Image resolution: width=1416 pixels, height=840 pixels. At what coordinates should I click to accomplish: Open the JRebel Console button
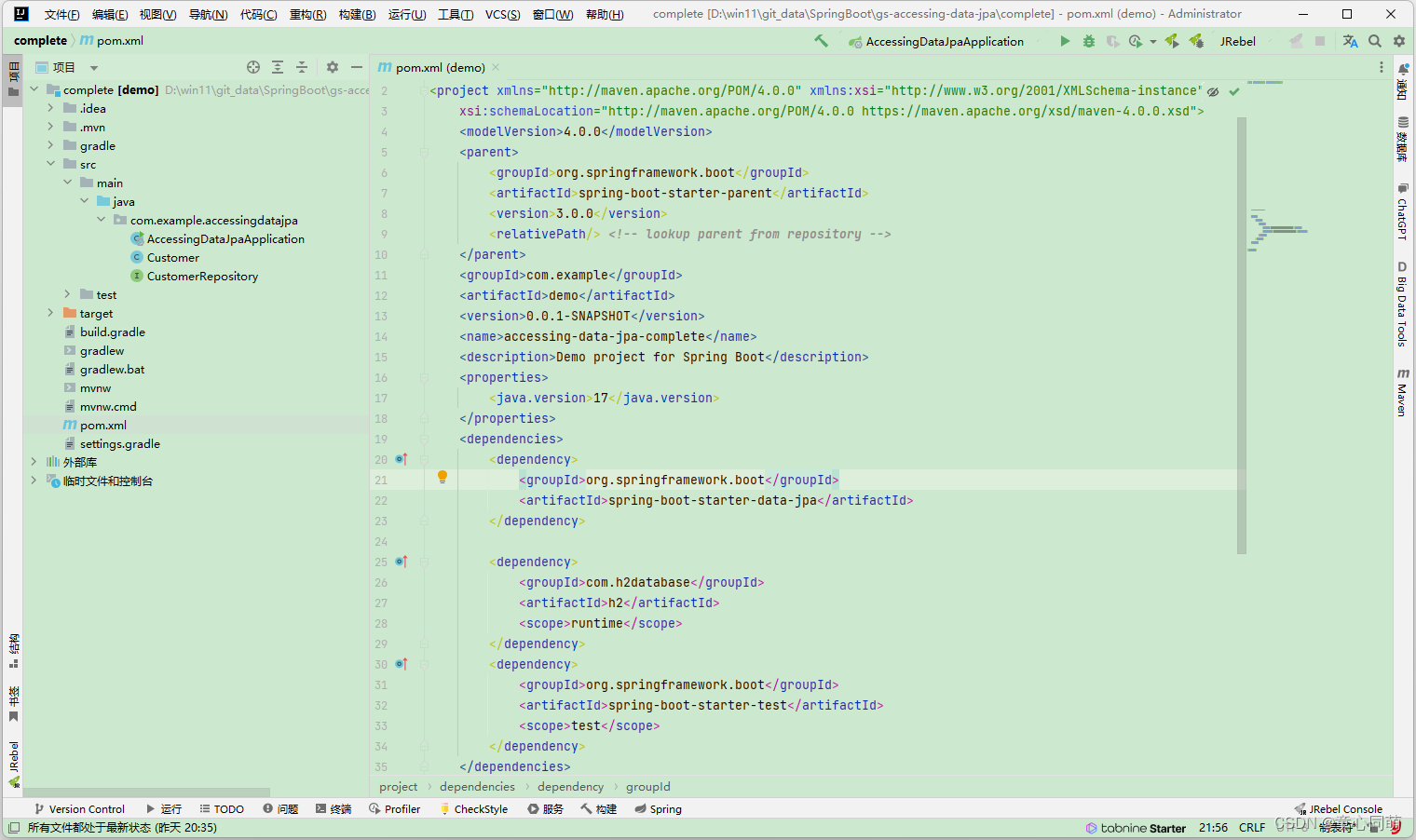[x=1339, y=808]
